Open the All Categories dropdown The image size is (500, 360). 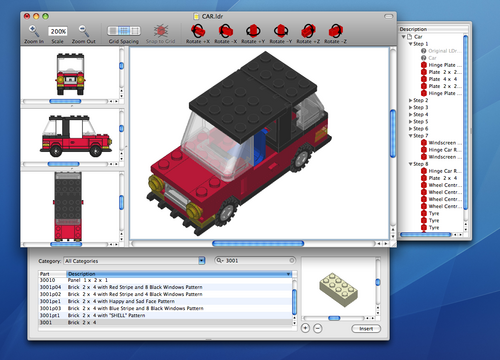(x=135, y=261)
